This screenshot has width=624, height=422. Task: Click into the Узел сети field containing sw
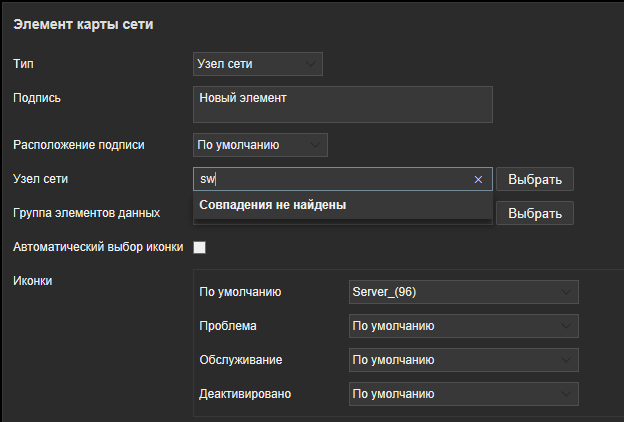coord(330,180)
